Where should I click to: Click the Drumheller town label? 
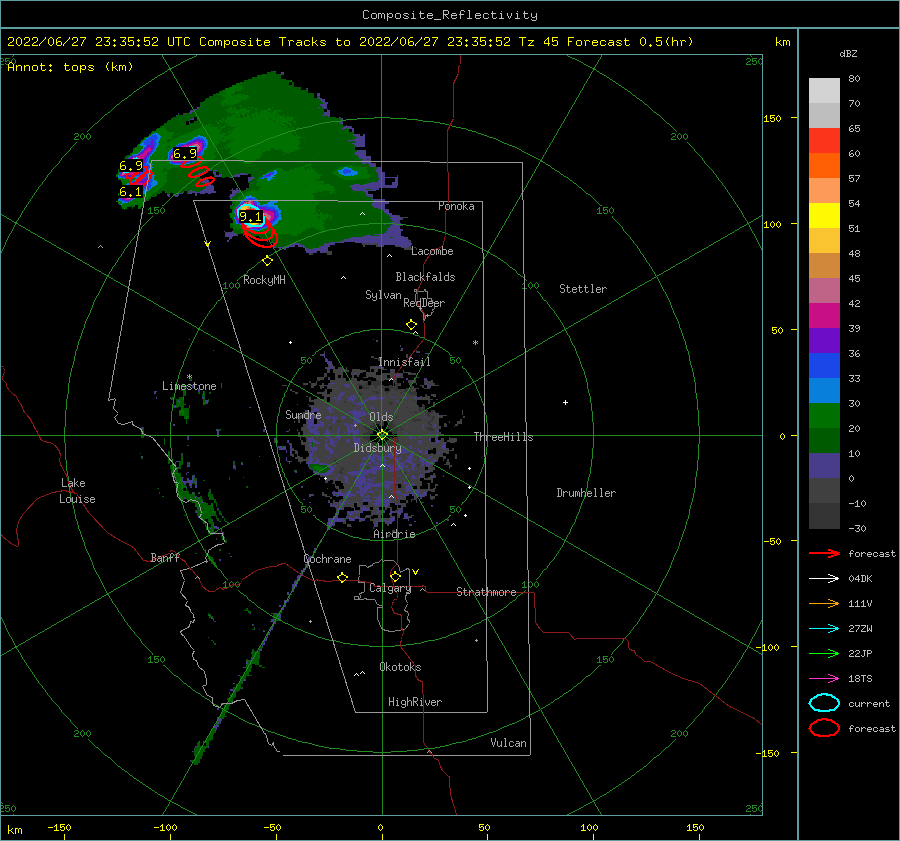(x=586, y=493)
